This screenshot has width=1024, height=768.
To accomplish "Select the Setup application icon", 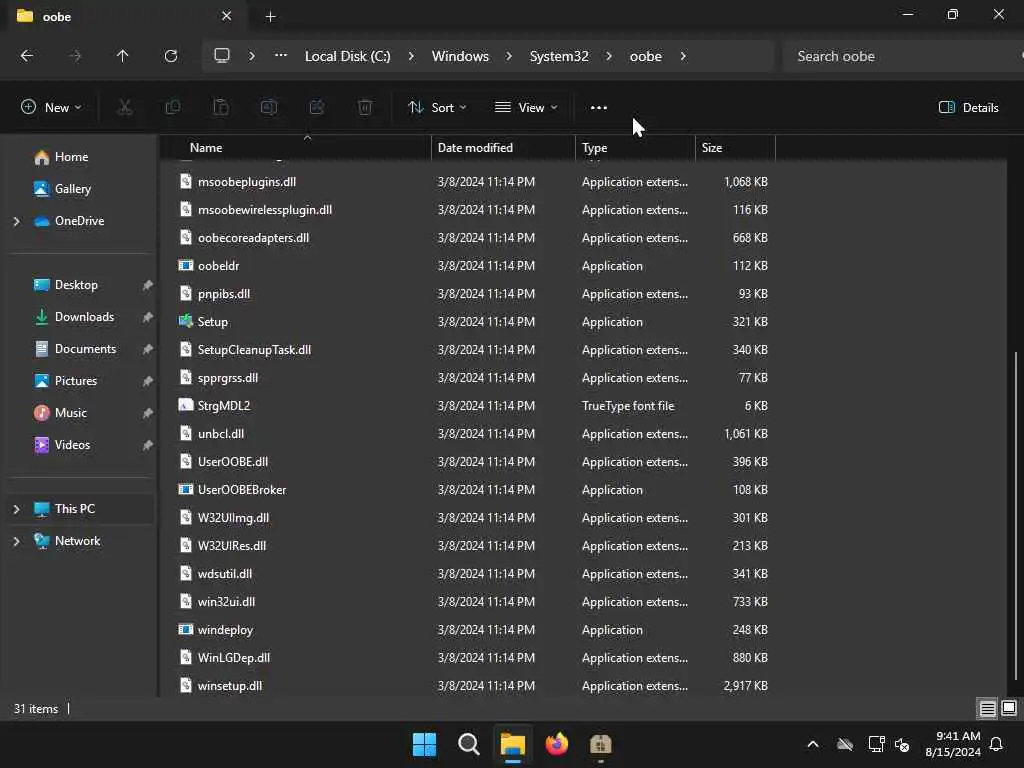I will 185,321.
